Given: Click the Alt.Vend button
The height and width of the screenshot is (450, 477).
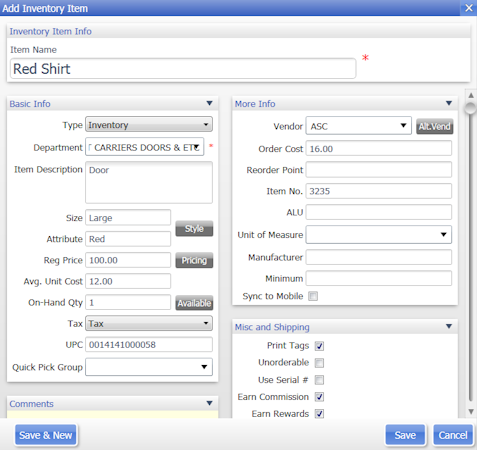Looking at the screenshot, I should pyautogui.click(x=435, y=126).
